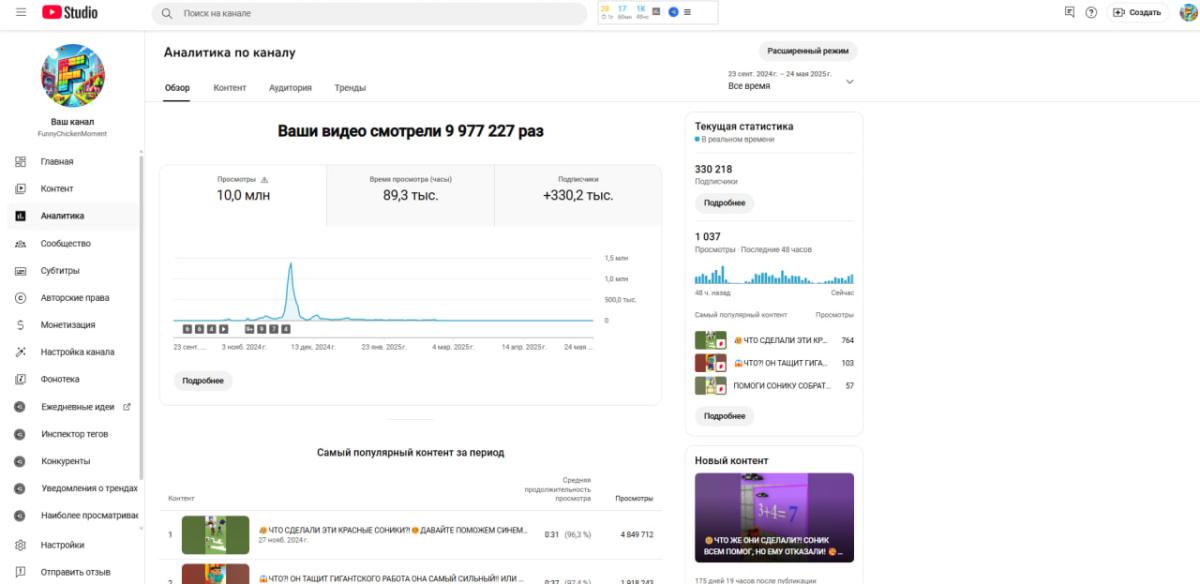
Task: Click the blue round extension icon
Action: point(673,12)
